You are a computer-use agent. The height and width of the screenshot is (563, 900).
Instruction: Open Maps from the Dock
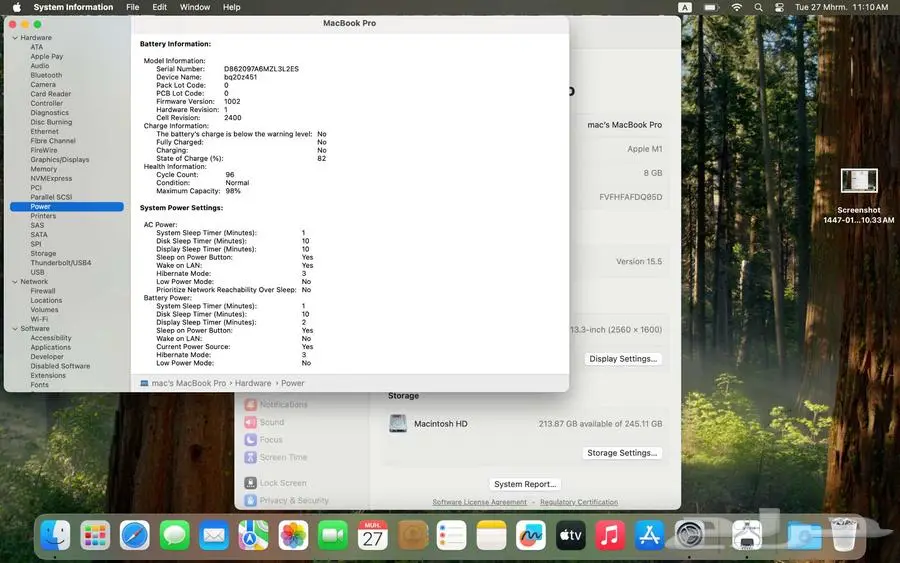(x=254, y=535)
